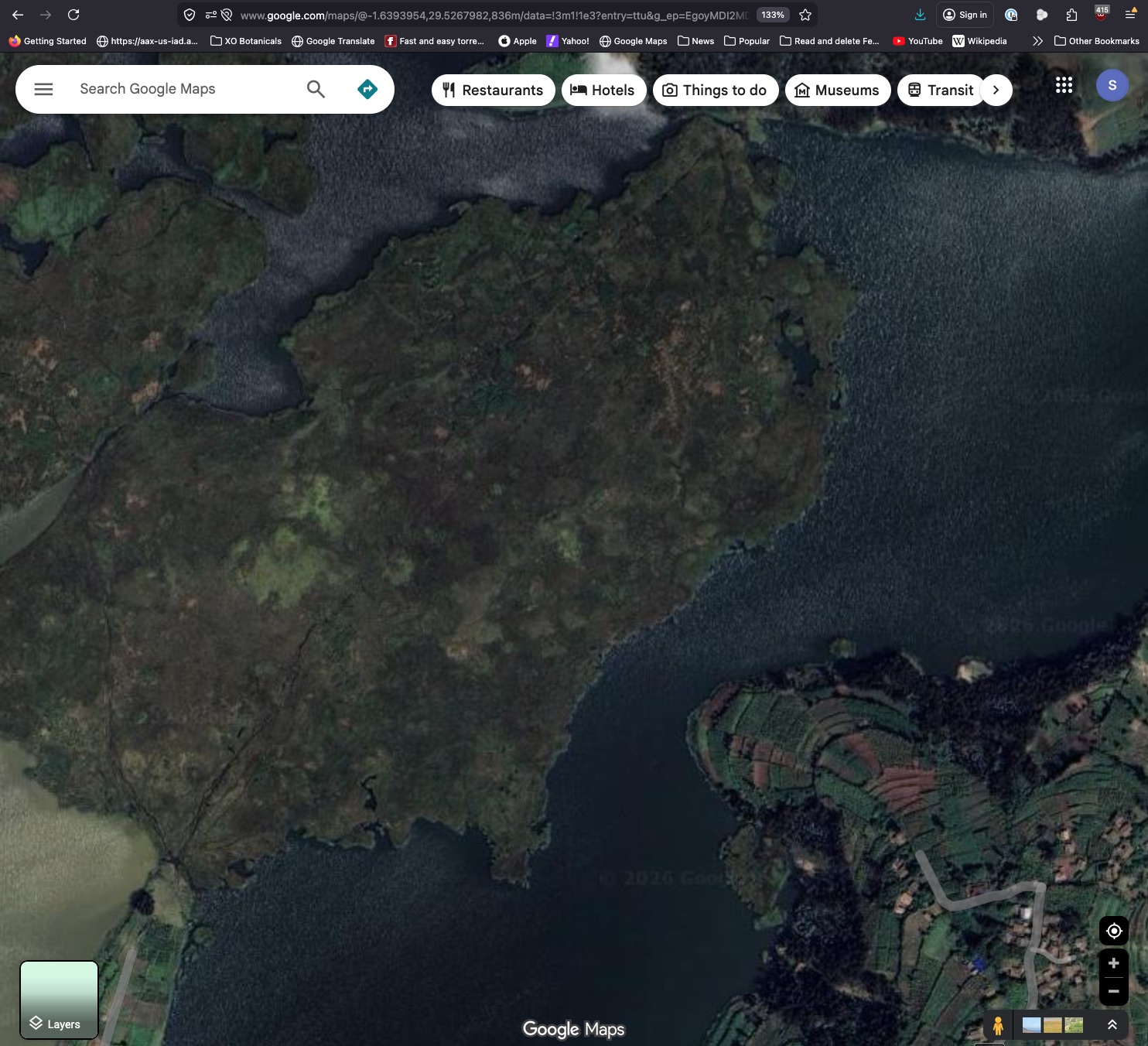The height and width of the screenshot is (1046, 1148).
Task: Click the show your location button
Action: coord(1114,931)
